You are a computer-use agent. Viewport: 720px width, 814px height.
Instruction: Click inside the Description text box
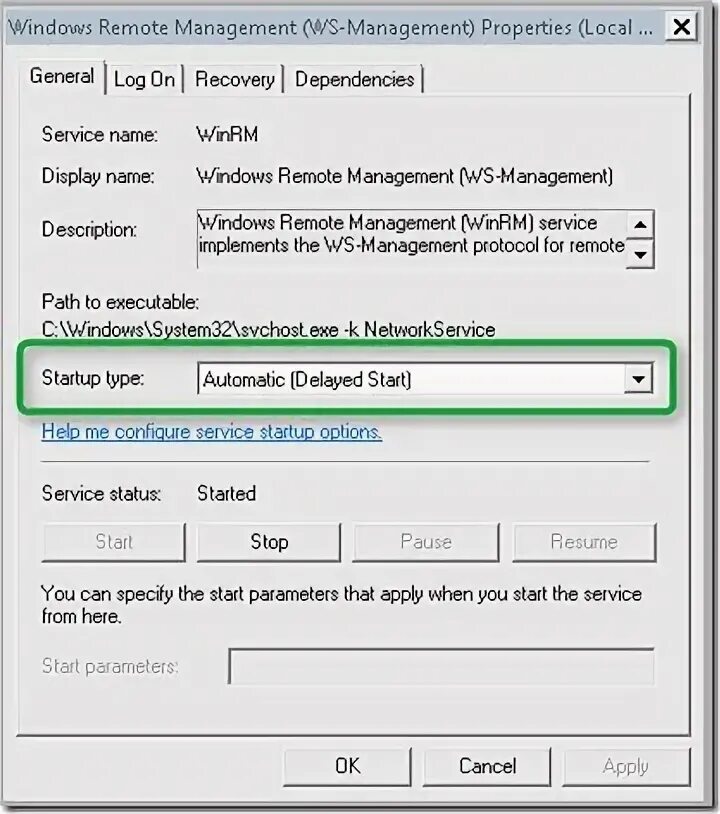[x=411, y=239]
